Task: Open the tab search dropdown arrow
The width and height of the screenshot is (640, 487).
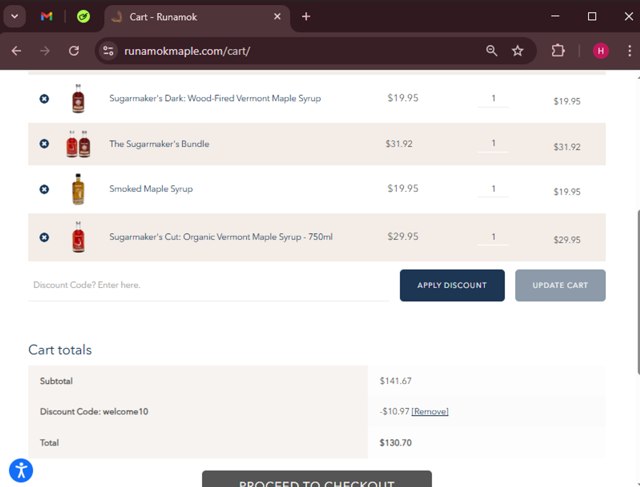Action: 15,16
